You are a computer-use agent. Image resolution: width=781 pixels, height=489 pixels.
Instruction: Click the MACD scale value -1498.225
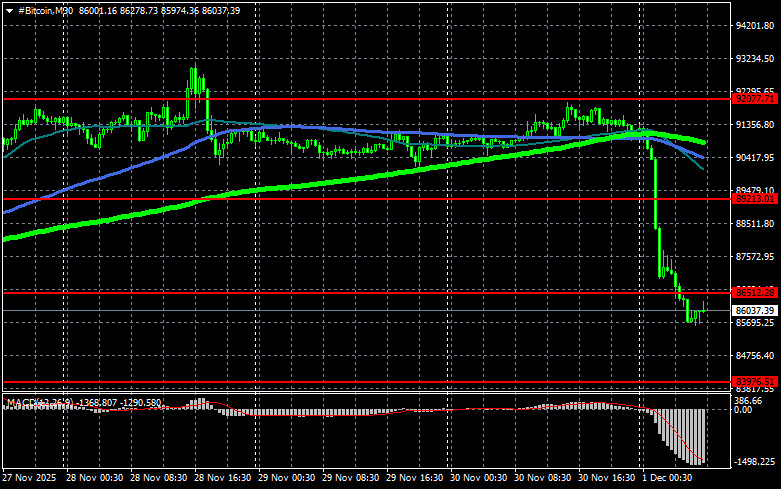click(755, 462)
